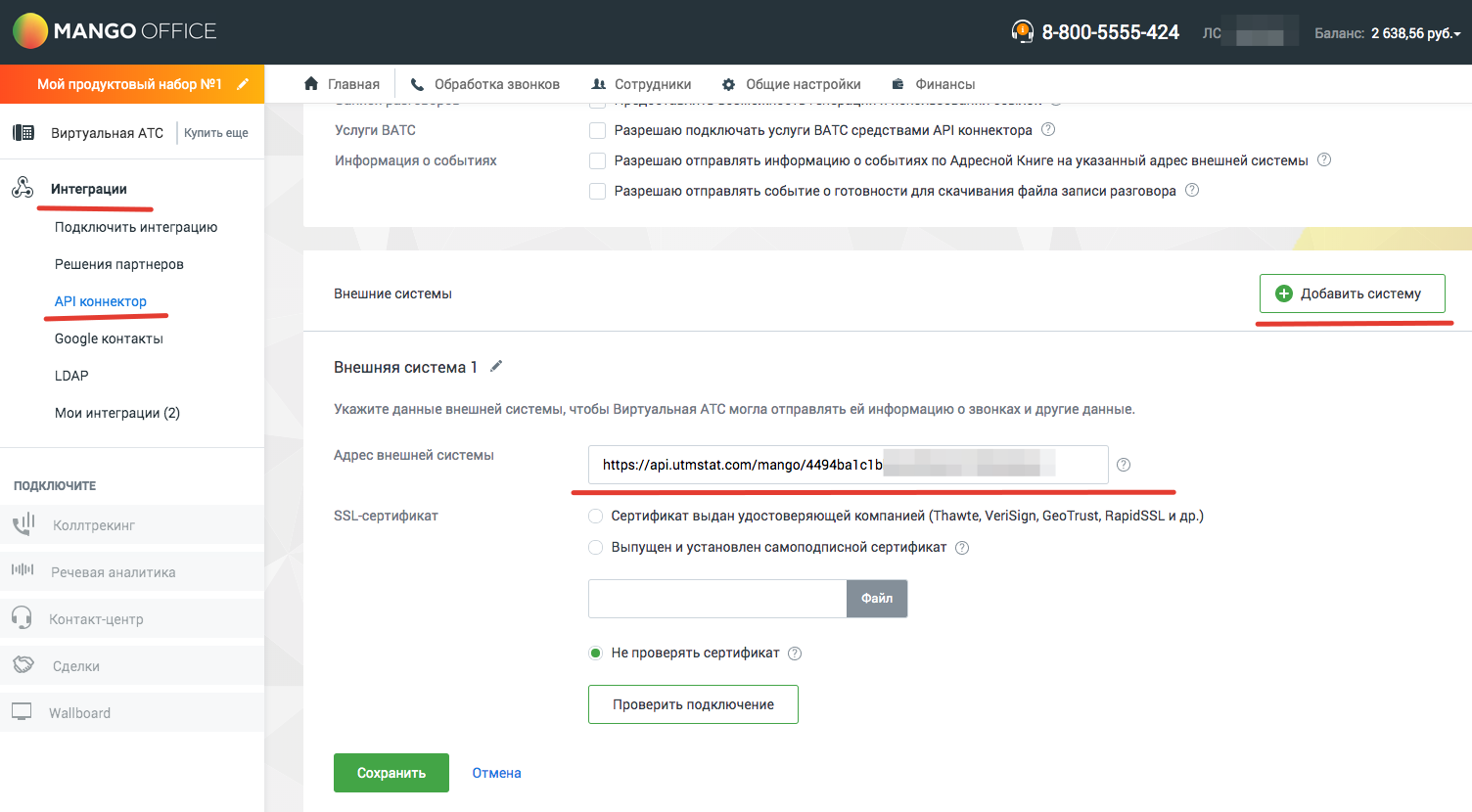Click the Контакт-центр headset icon
Screen dimensions: 1472x812
point(22,616)
